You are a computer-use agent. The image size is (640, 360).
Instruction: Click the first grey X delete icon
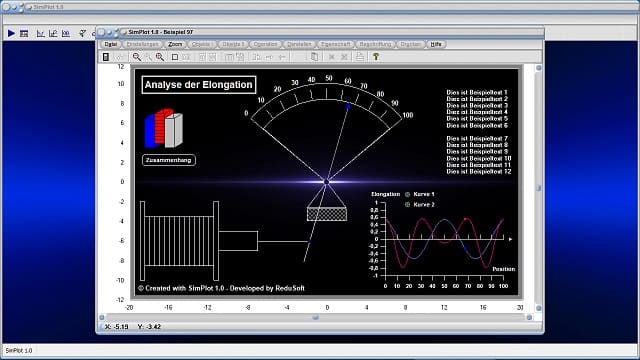[x=332, y=57]
